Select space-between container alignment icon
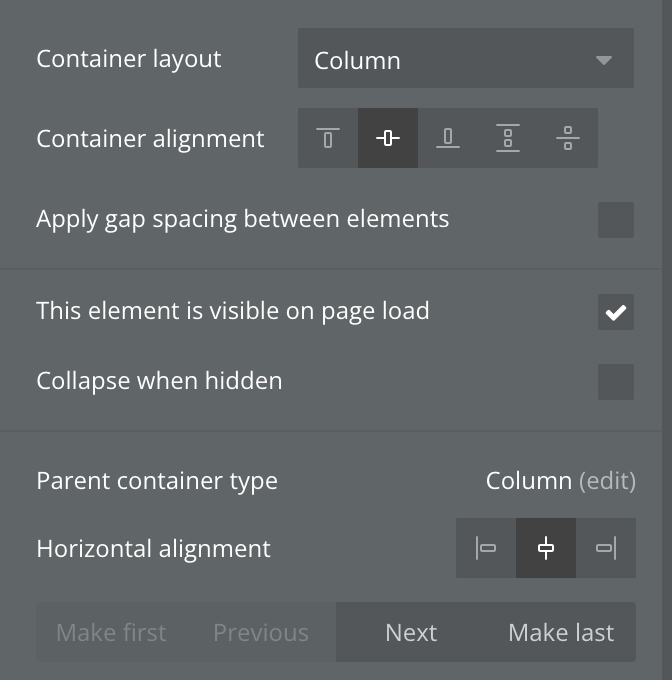 coord(508,138)
